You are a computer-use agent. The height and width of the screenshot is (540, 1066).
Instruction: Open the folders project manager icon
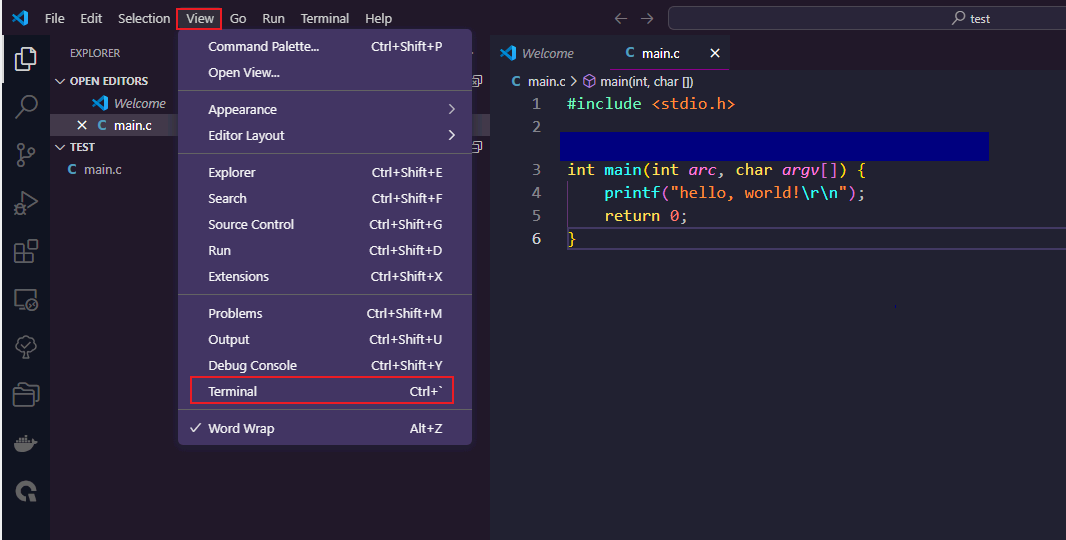pos(25,394)
